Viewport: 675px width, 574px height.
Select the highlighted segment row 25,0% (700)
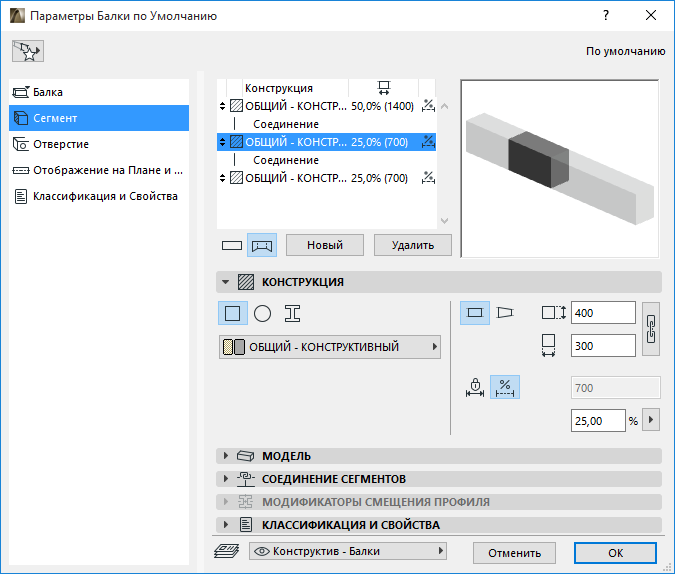point(326,142)
